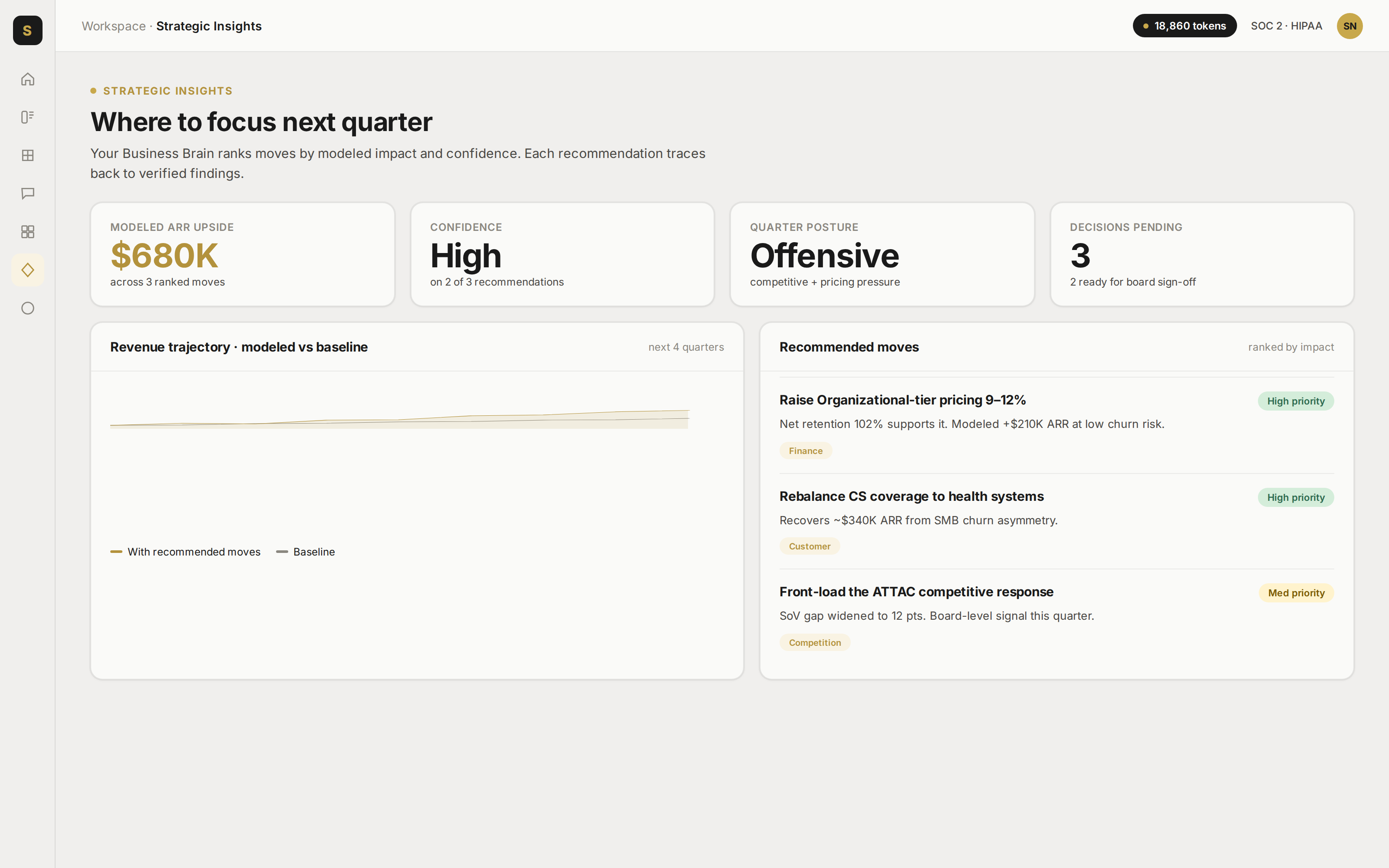The image size is (1389, 868).
Task: Open the Quarter Posture Offensive card
Action: pos(882,254)
